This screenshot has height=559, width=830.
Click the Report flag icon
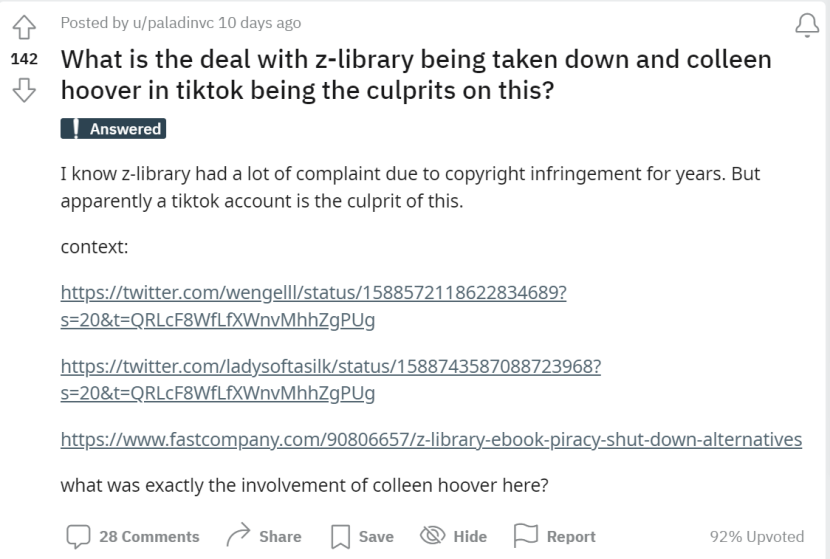[527, 536]
